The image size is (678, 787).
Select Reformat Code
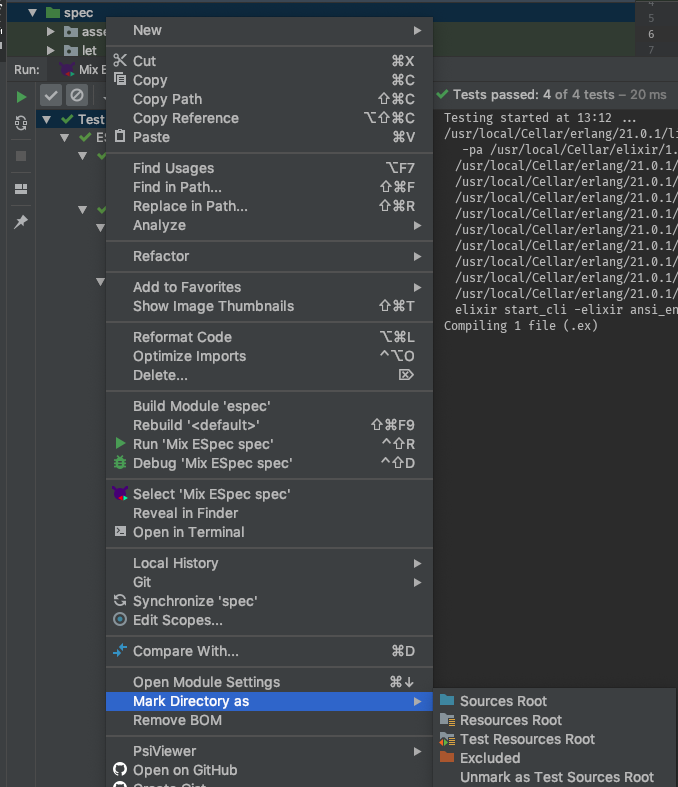pyautogui.click(x=269, y=337)
